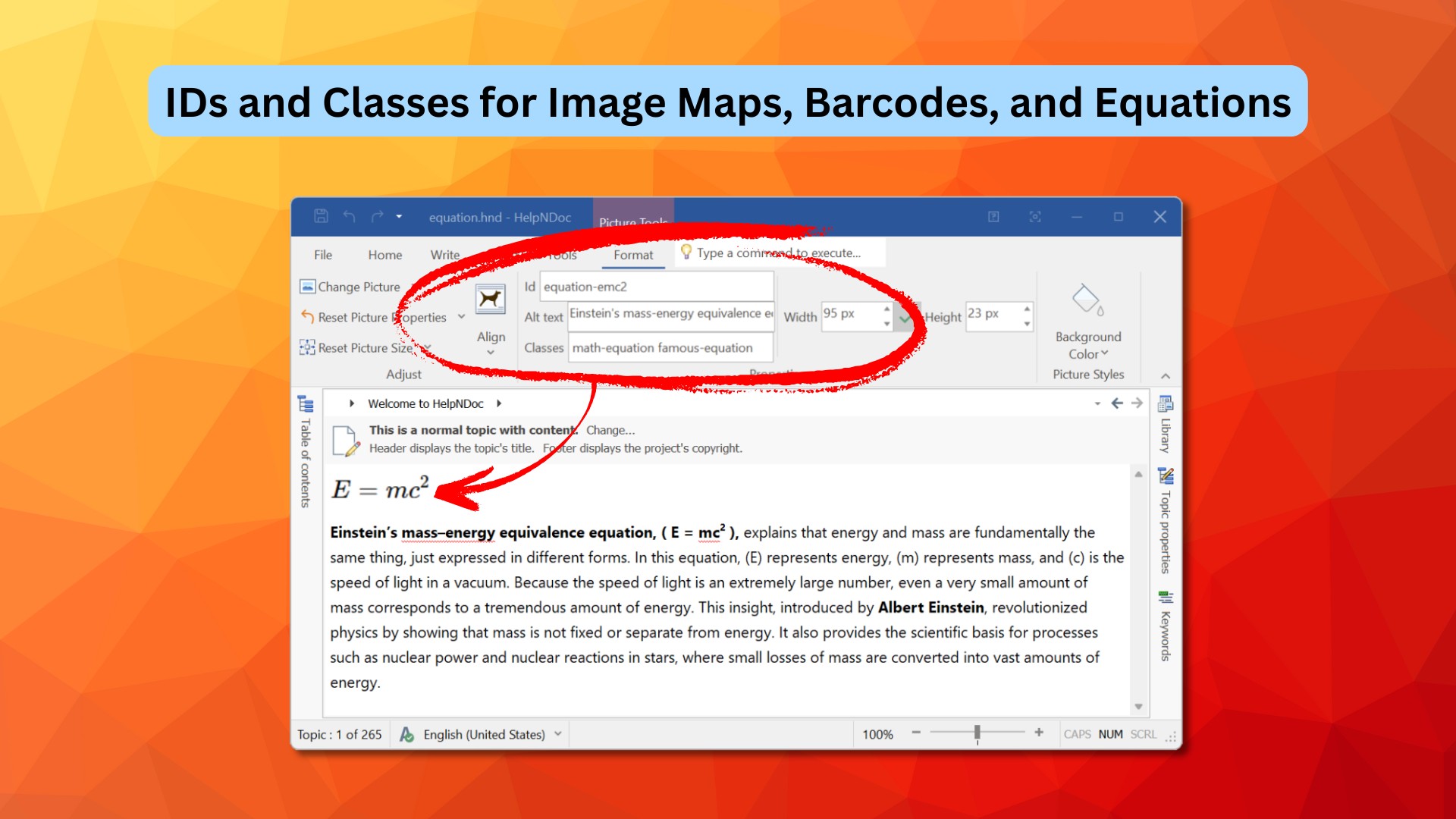Expand the Align dropdown chevron
This screenshot has width=1456, height=819.
(x=491, y=350)
